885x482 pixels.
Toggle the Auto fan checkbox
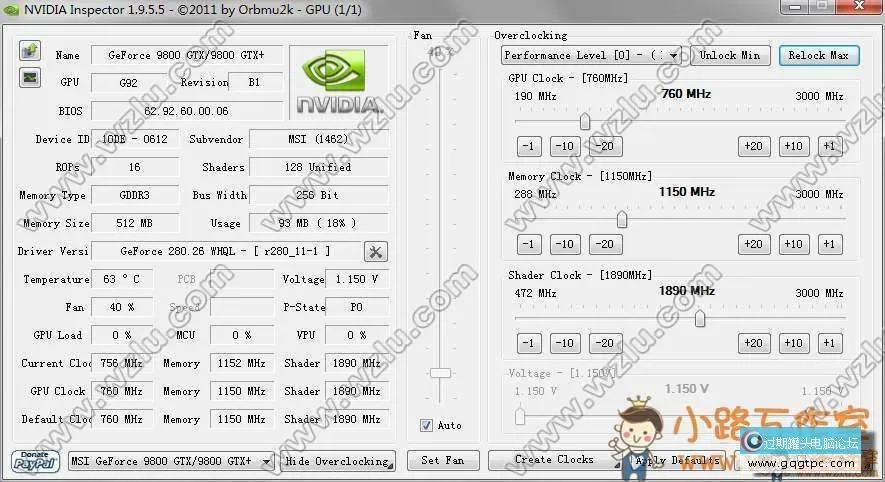pos(427,426)
